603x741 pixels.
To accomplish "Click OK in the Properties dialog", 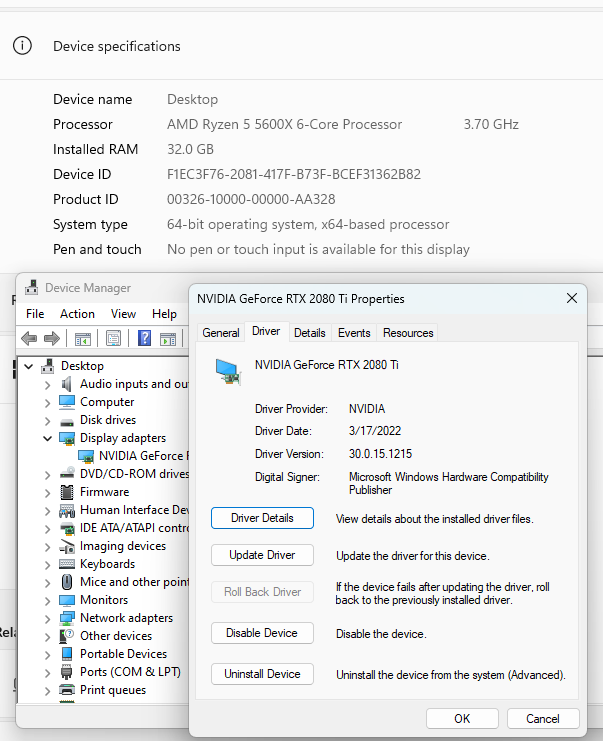I will [x=462, y=719].
